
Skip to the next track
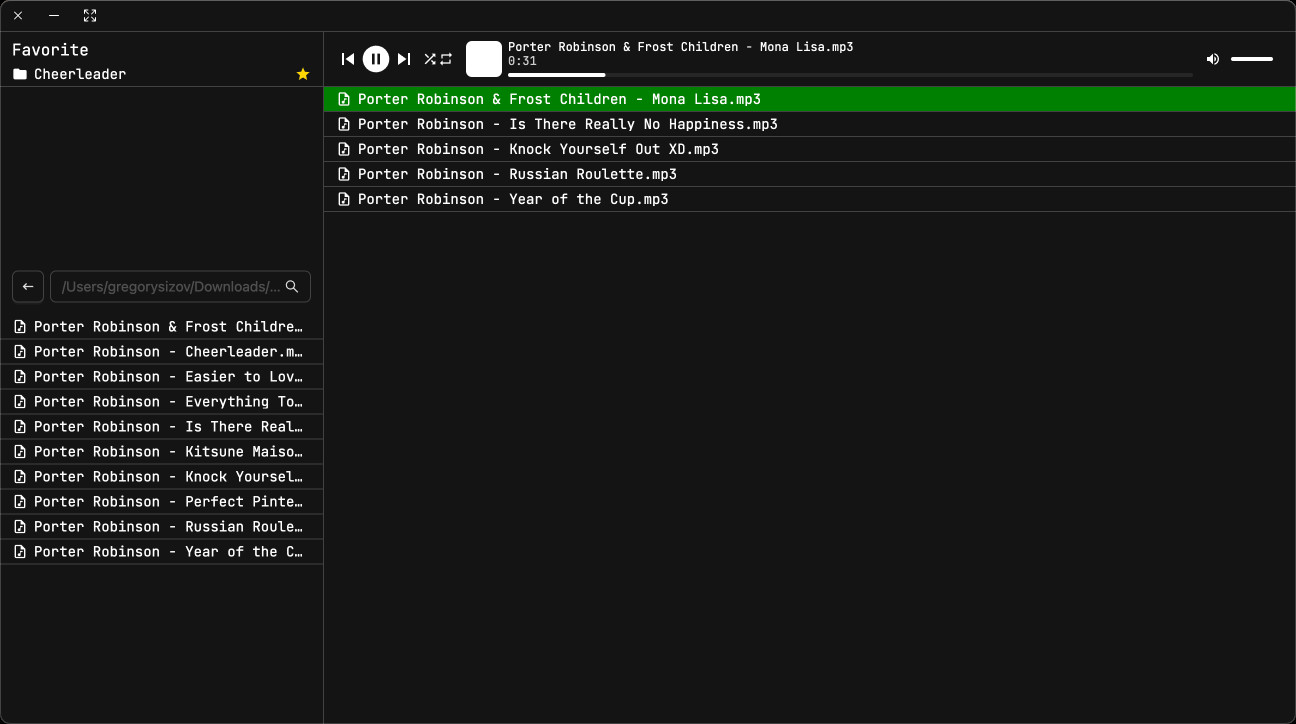[x=404, y=59]
